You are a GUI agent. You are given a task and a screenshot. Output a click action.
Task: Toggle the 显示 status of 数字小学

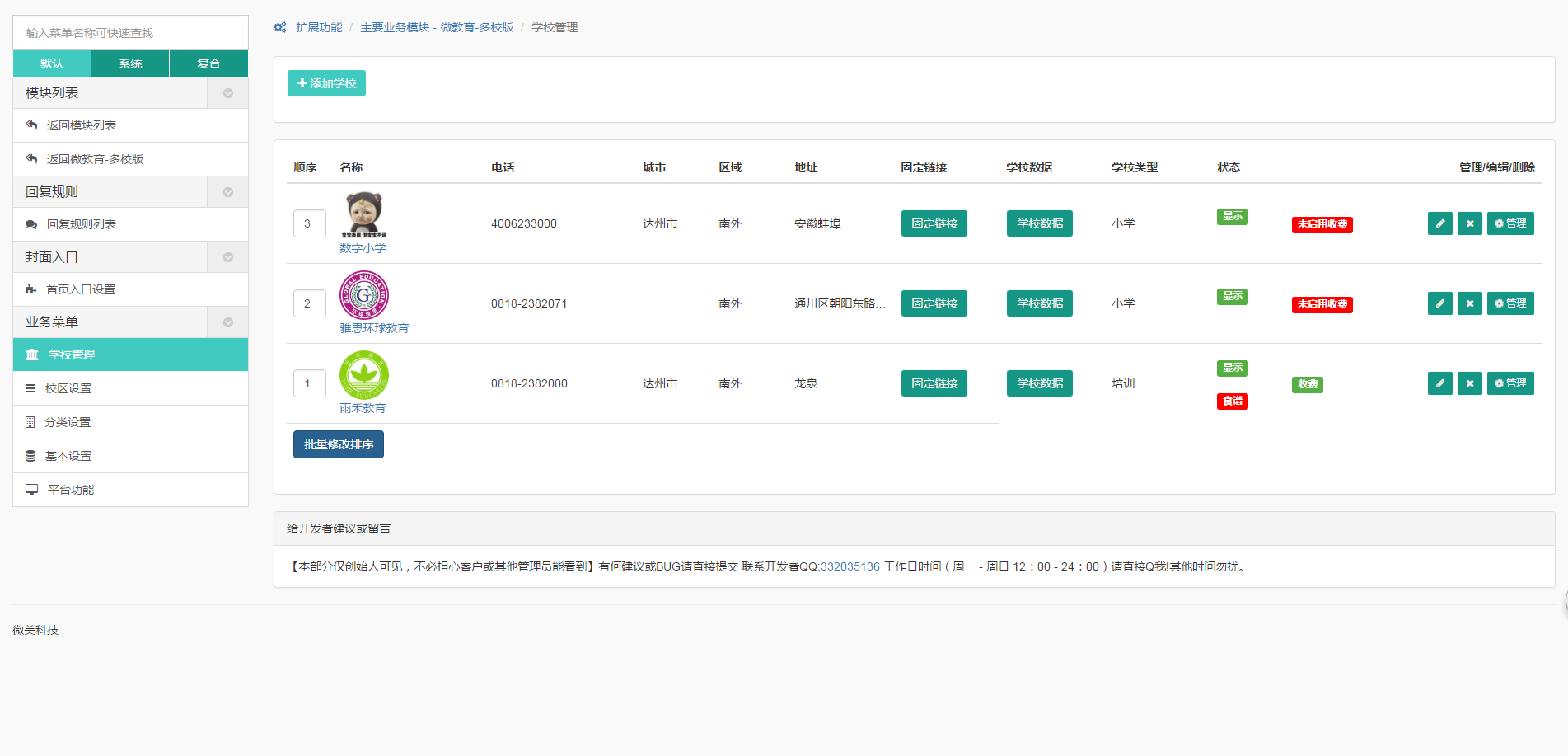coord(1232,216)
